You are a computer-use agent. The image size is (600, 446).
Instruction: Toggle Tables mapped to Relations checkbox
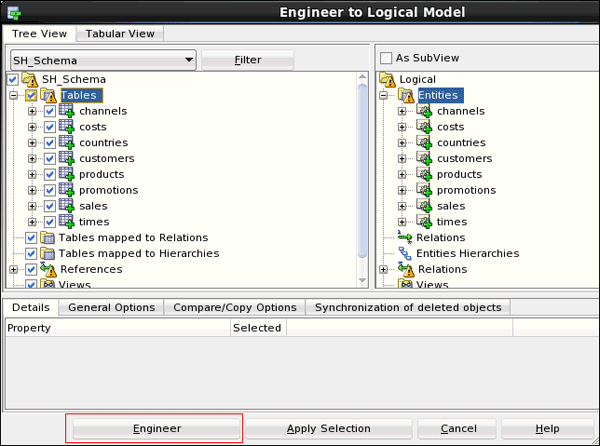coord(31,238)
